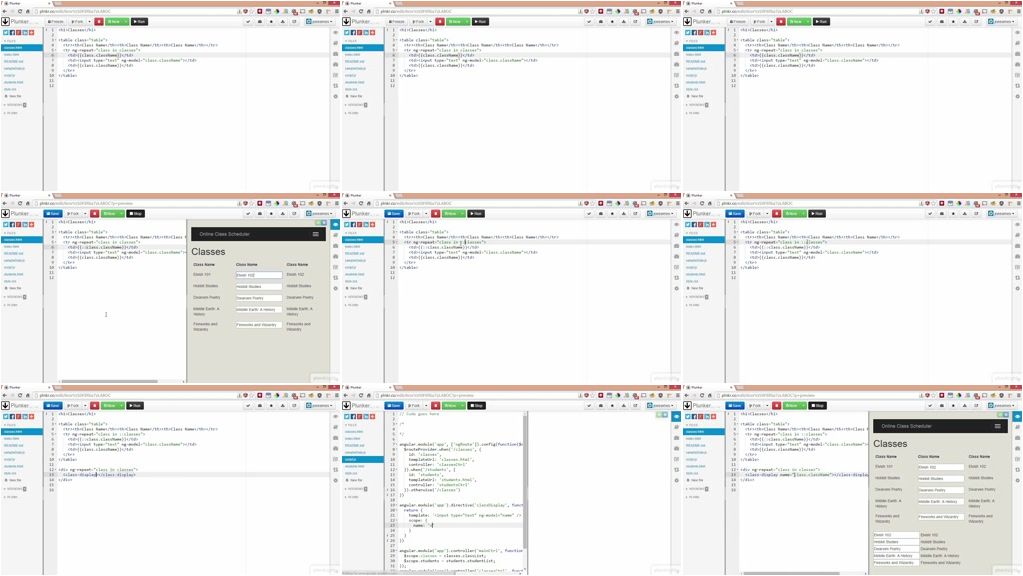Click Facebook share icon in single-table preview frame
This screenshot has height=576, width=1023.
click(12, 224)
